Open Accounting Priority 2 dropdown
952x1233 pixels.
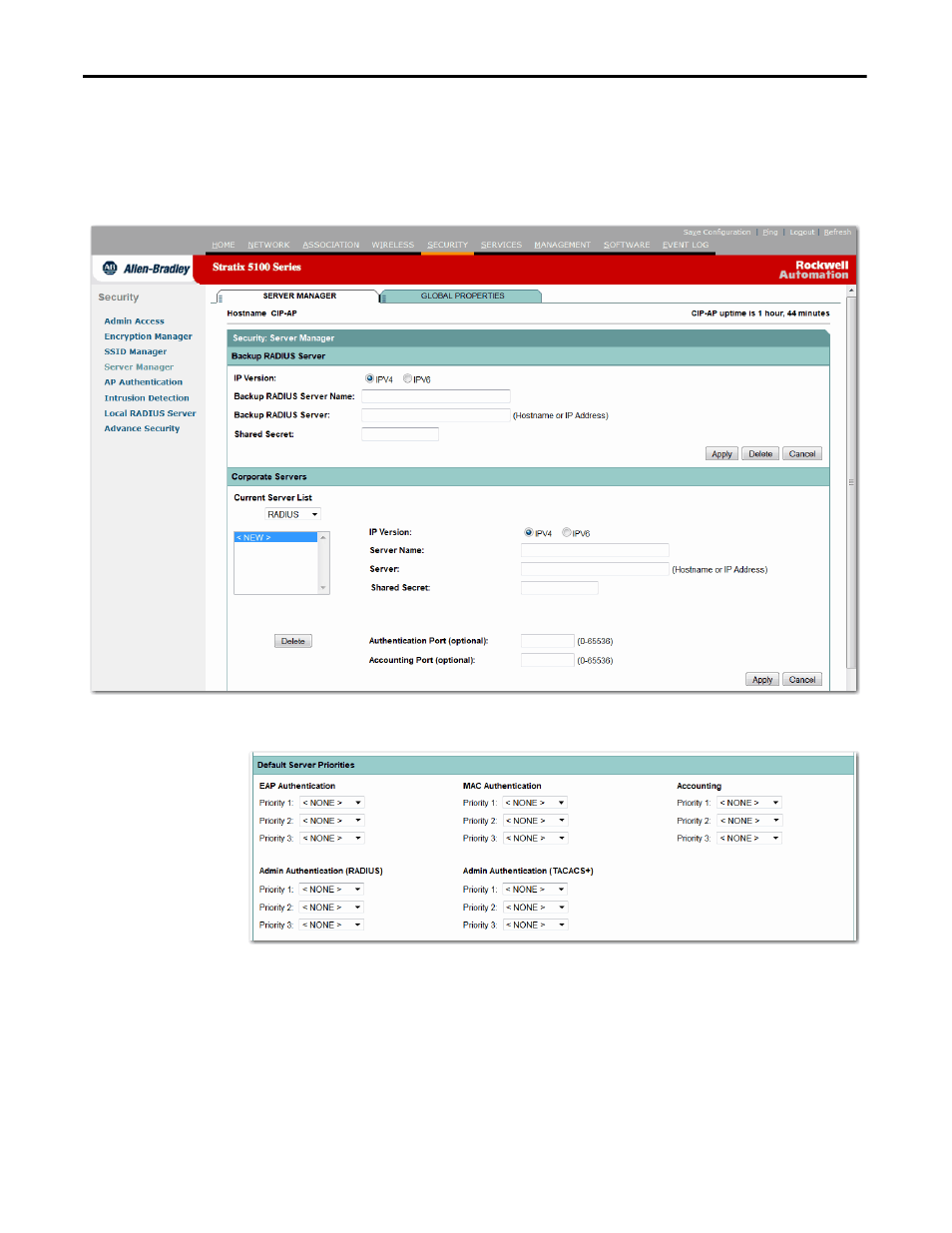(749, 821)
